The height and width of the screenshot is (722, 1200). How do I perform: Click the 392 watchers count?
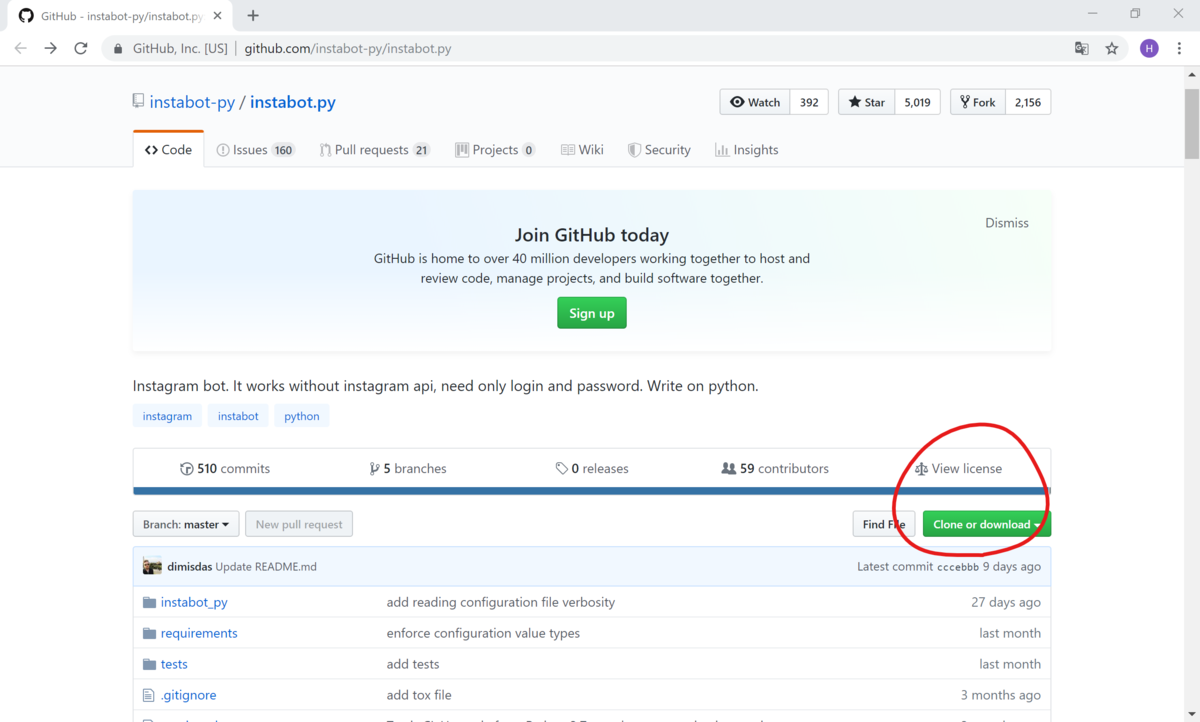pos(809,102)
